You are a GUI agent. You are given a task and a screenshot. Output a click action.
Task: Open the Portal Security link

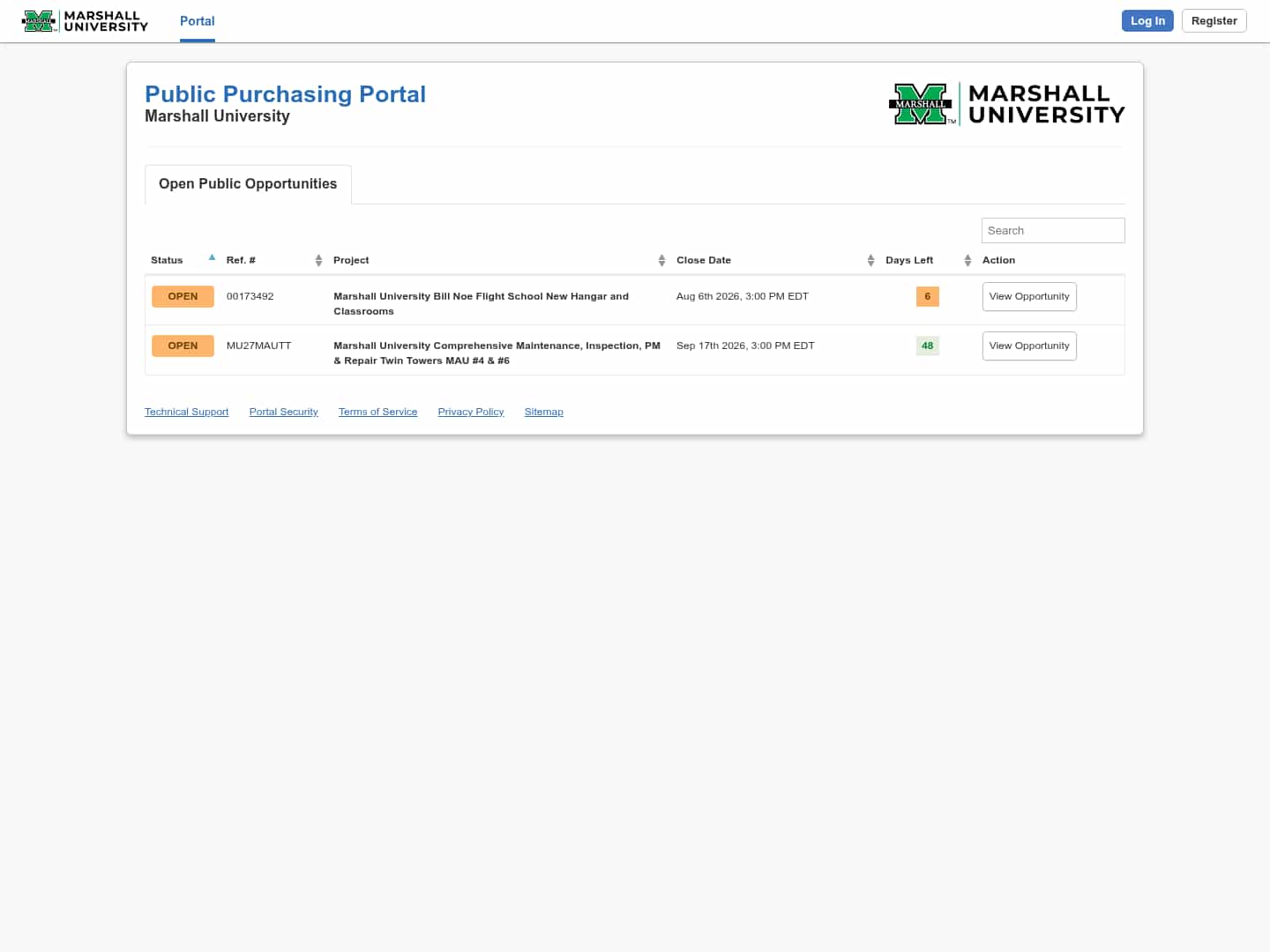(284, 412)
